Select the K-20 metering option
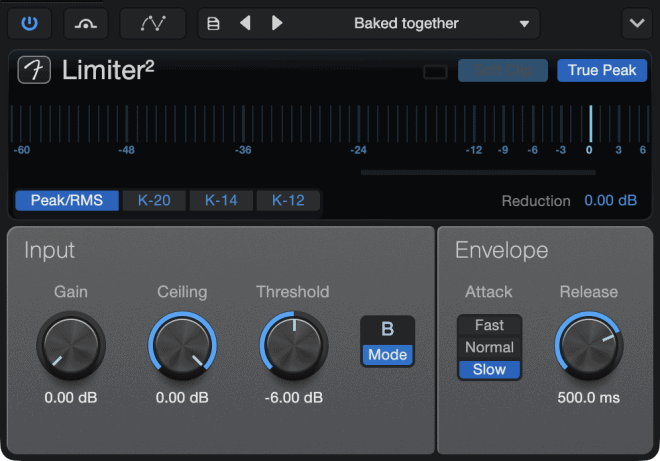Screen dimensions: 660x461 tap(154, 200)
